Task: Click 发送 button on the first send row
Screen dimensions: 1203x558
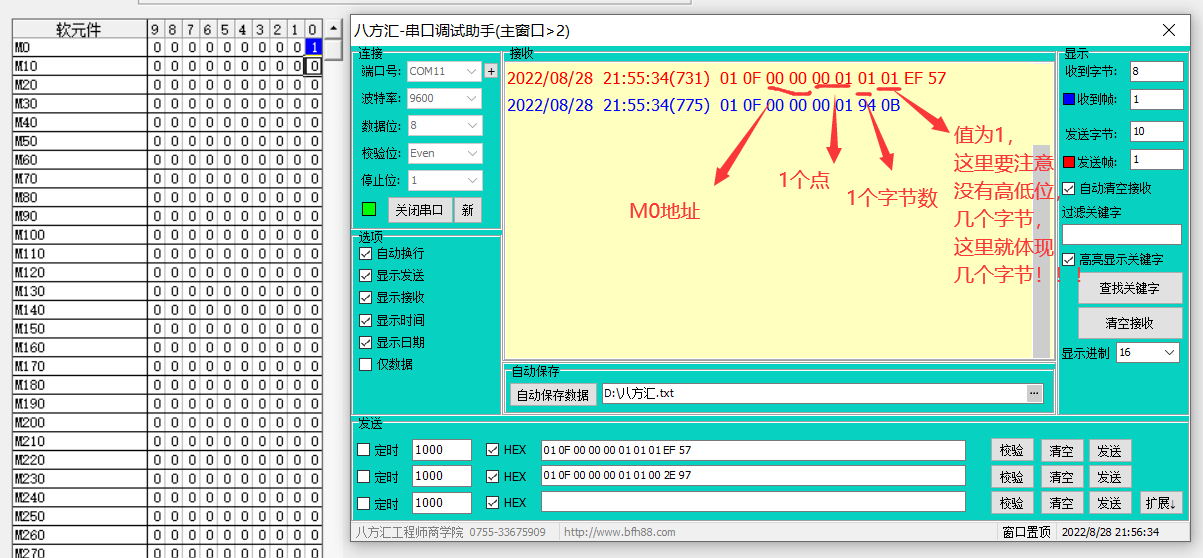Action: tap(1109, 450)
